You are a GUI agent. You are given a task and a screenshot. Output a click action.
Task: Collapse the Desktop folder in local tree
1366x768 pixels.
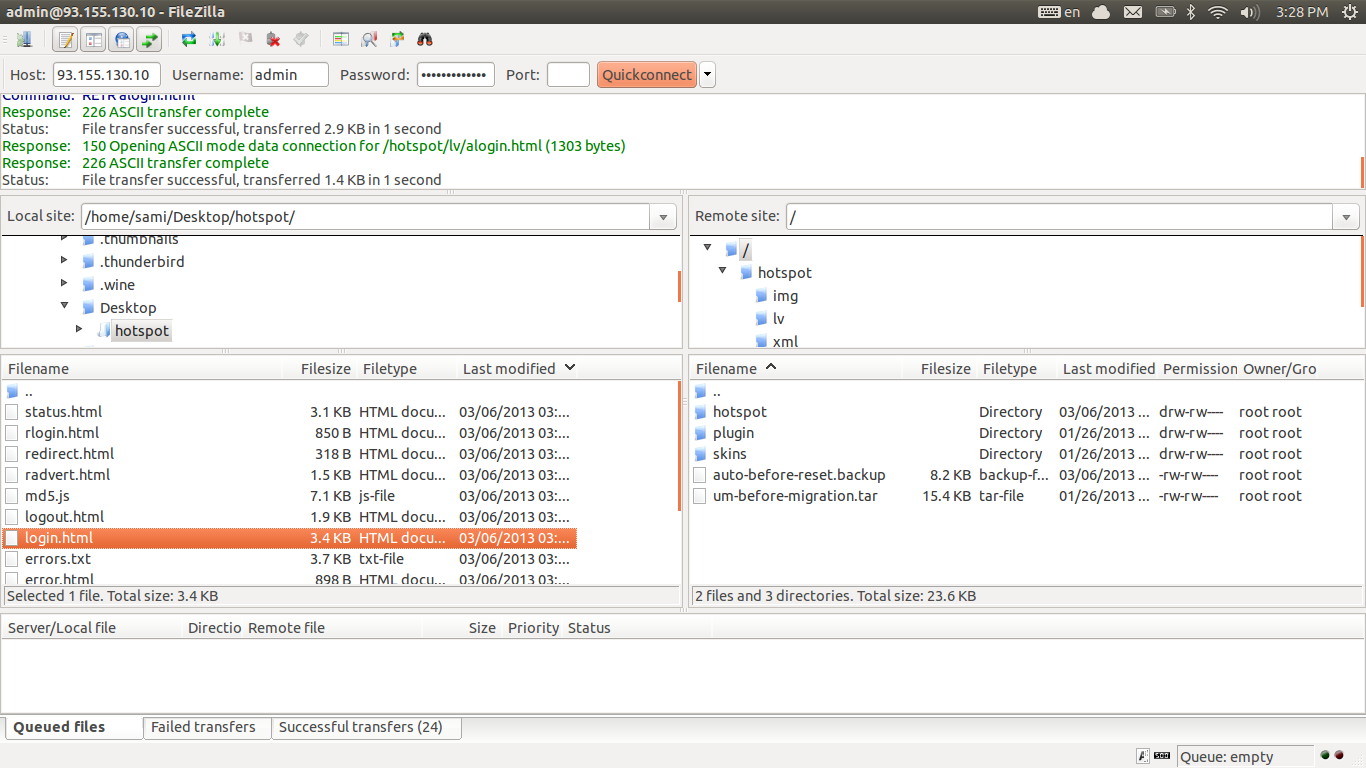pyautogui.click(x=64, y=307)
